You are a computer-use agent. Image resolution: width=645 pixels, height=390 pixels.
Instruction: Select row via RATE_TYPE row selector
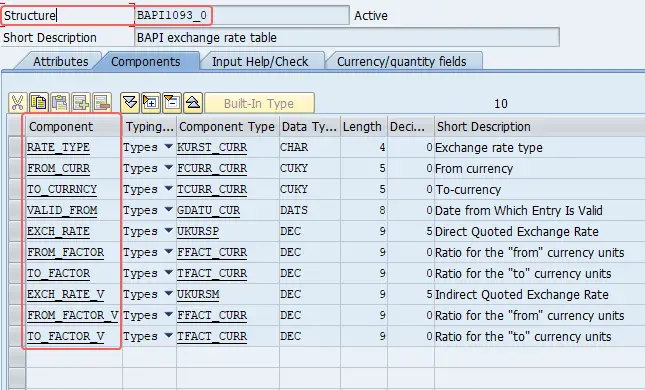pos(17,147)
